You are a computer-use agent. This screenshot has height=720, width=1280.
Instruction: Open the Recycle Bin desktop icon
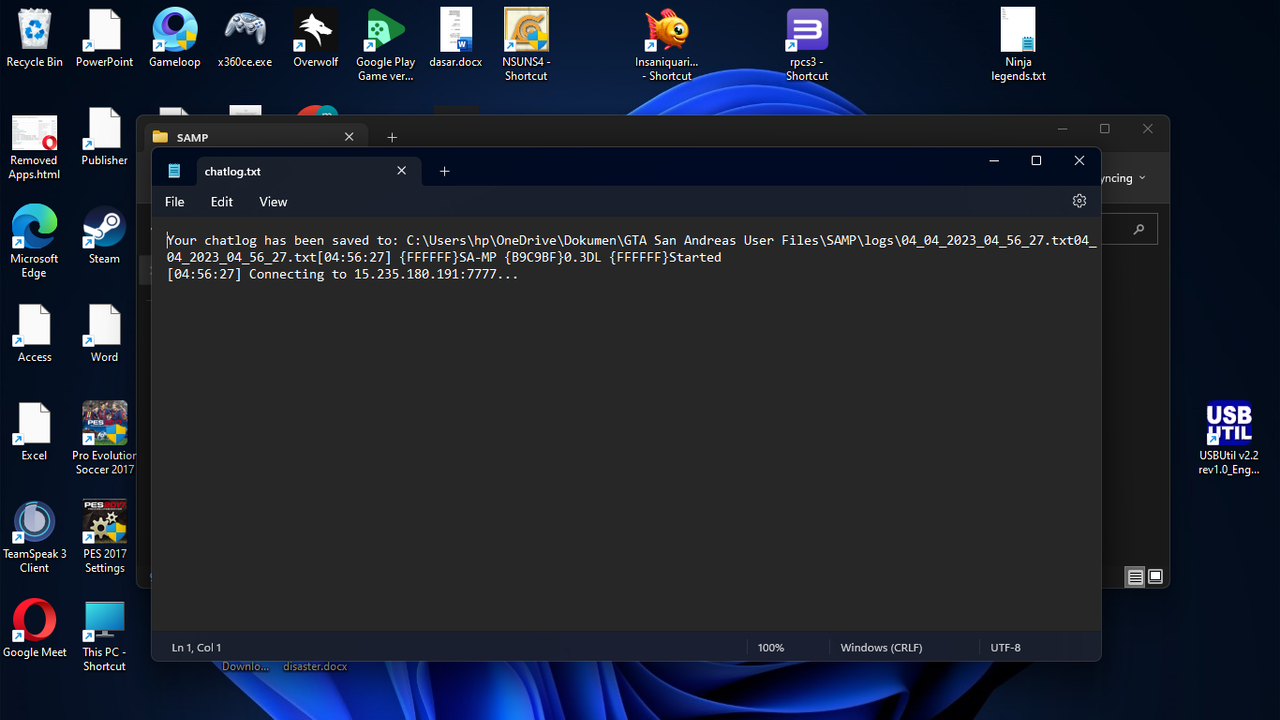34,39
